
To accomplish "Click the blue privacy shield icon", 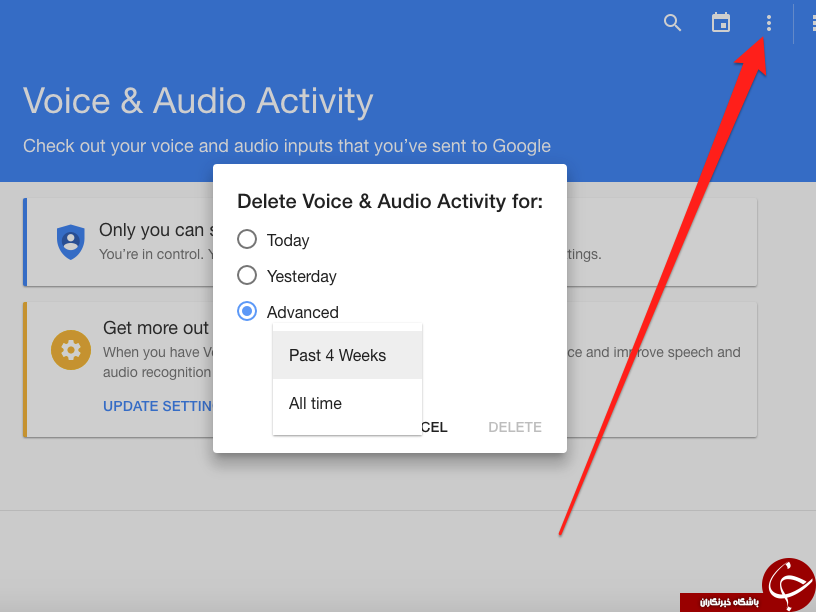I will (x=71, y=242).
